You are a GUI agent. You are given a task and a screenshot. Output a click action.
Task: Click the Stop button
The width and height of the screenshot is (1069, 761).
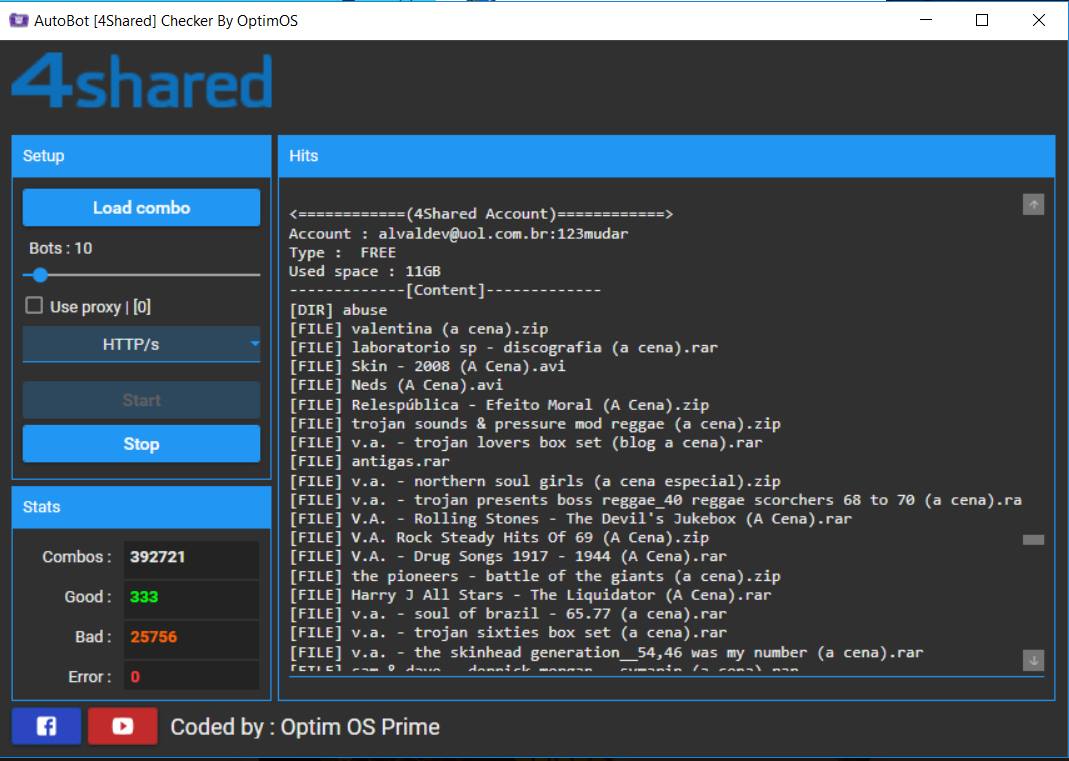141,444
